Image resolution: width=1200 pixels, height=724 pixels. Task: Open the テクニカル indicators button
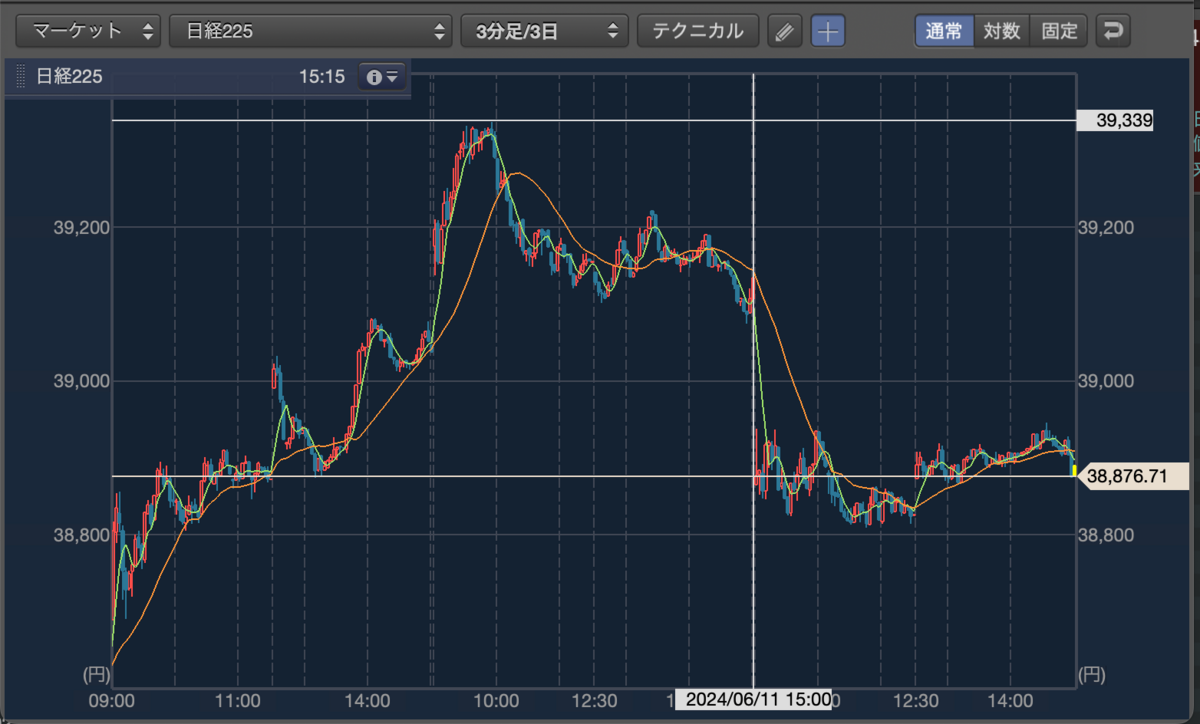point(698,31)
